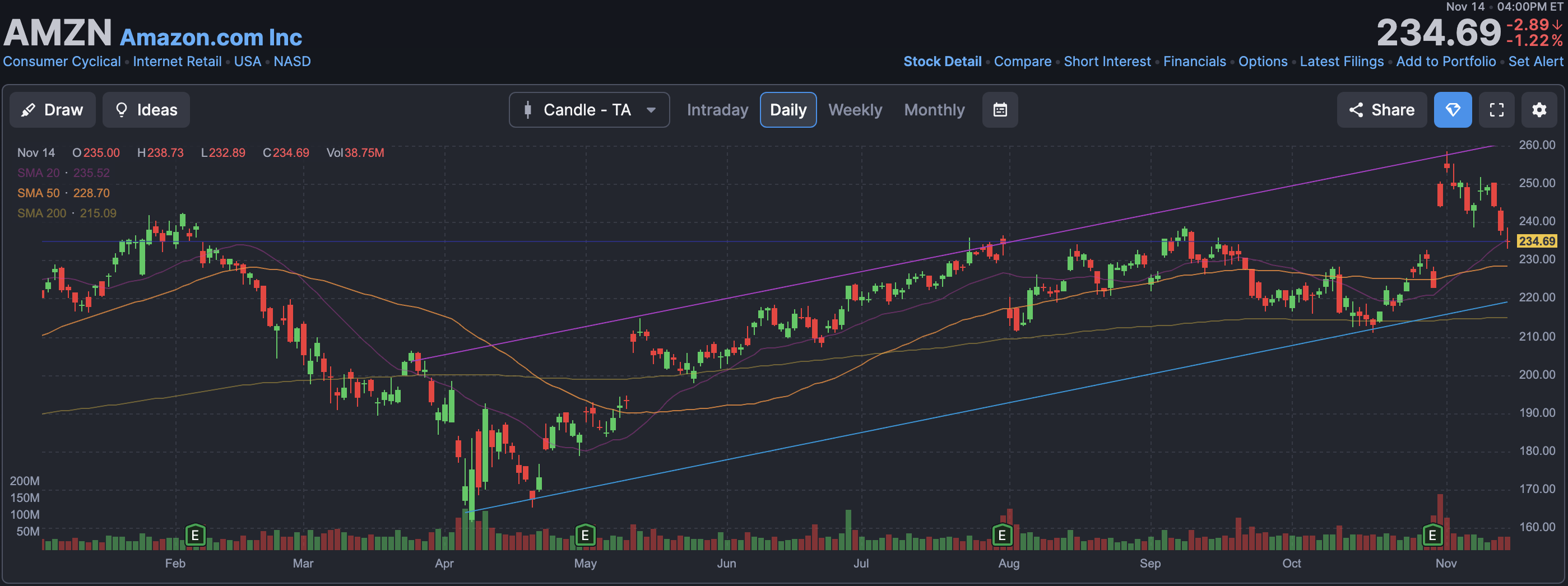
Task: Click the C 234.69 close readout
Action: pos(286,153)
